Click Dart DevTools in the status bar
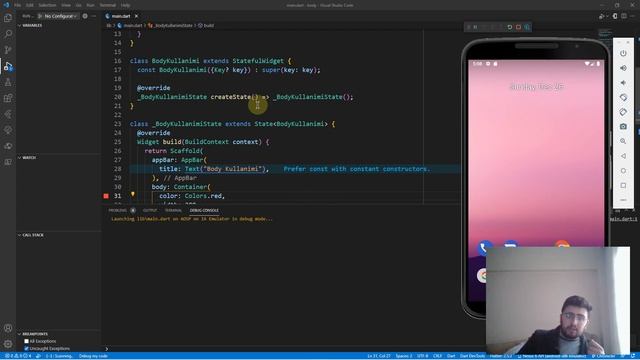Image resolution: width=640 pixels, height=360 pixels. click(x=472, y=356)
